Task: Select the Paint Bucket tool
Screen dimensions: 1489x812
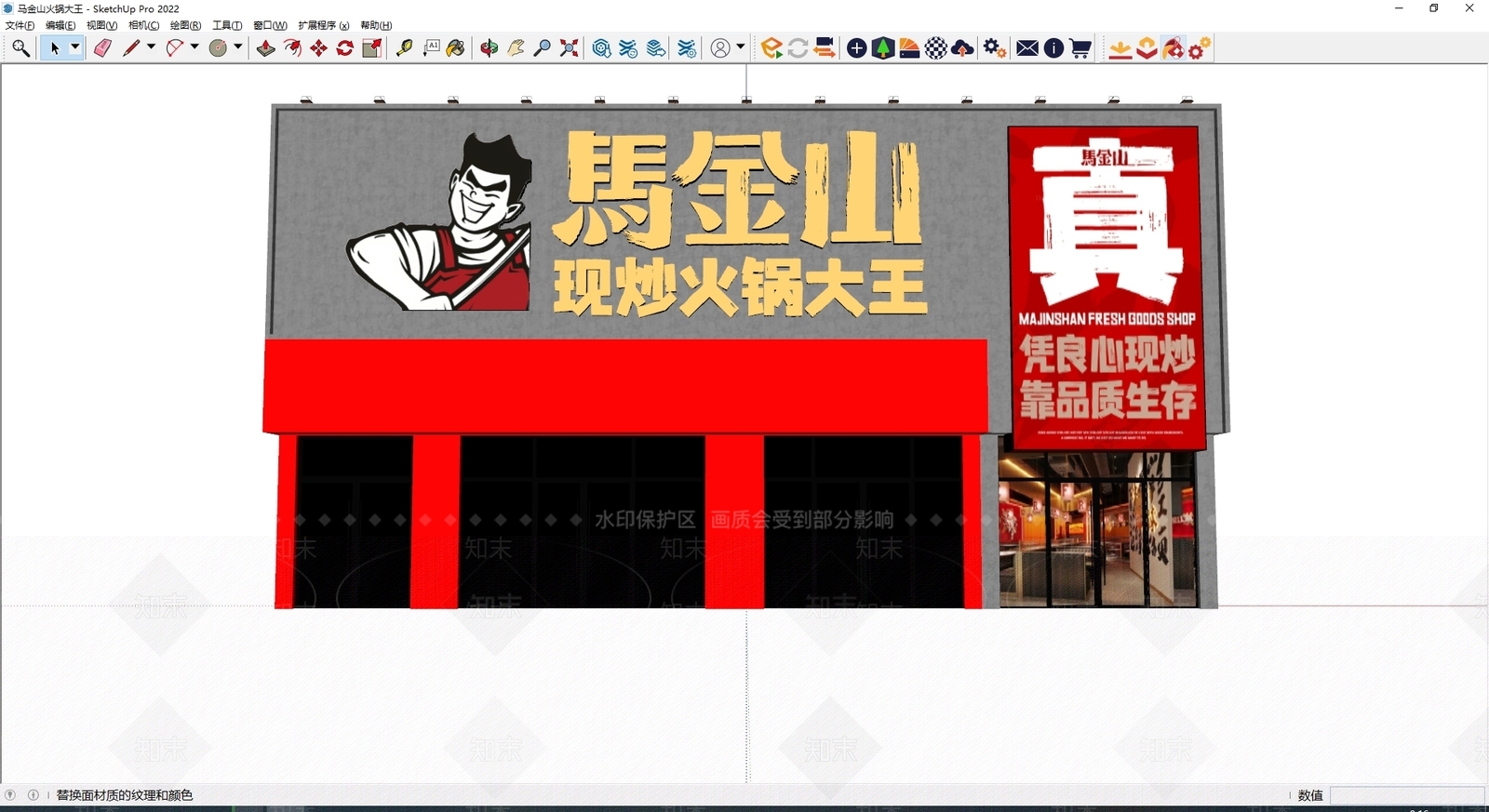Action: point(456,48)
